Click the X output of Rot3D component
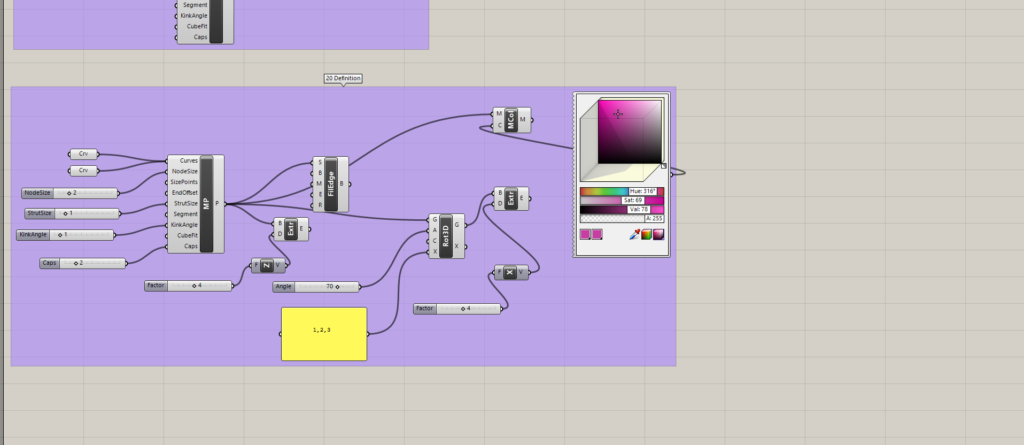The height and width of the screenshot is (445, 1024). [x=456, y=246]
